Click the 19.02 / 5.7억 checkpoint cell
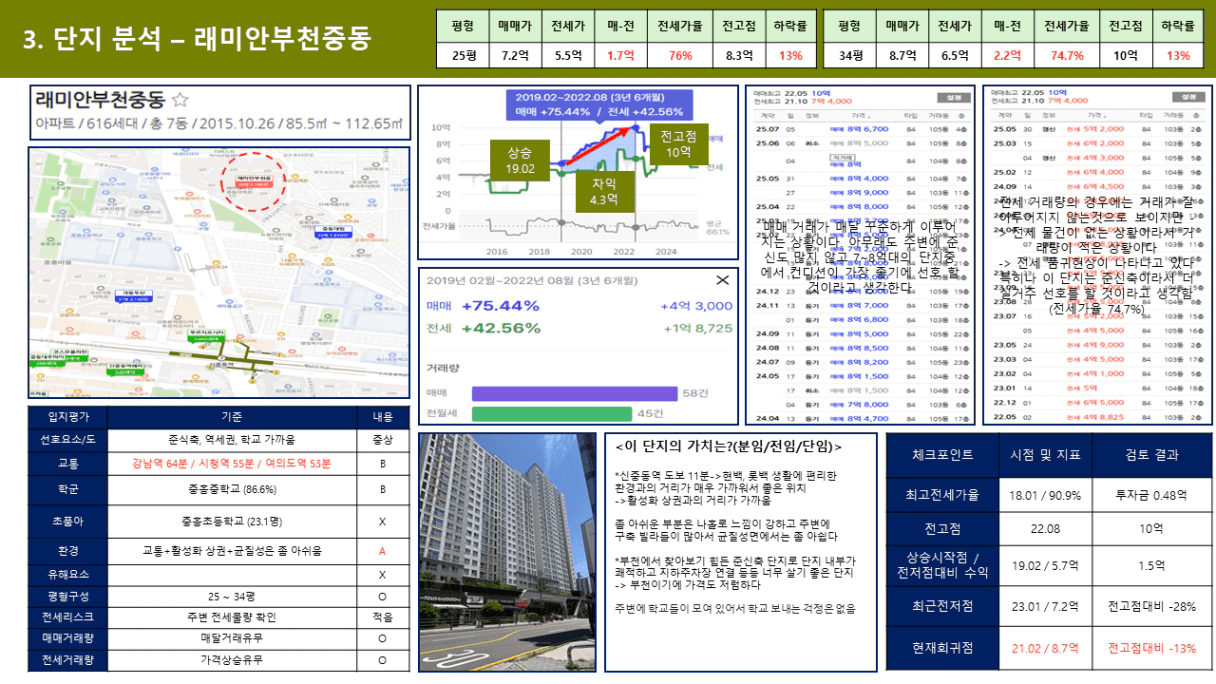This screenshot has height=684, width=1216. (x=1043, y=565)
